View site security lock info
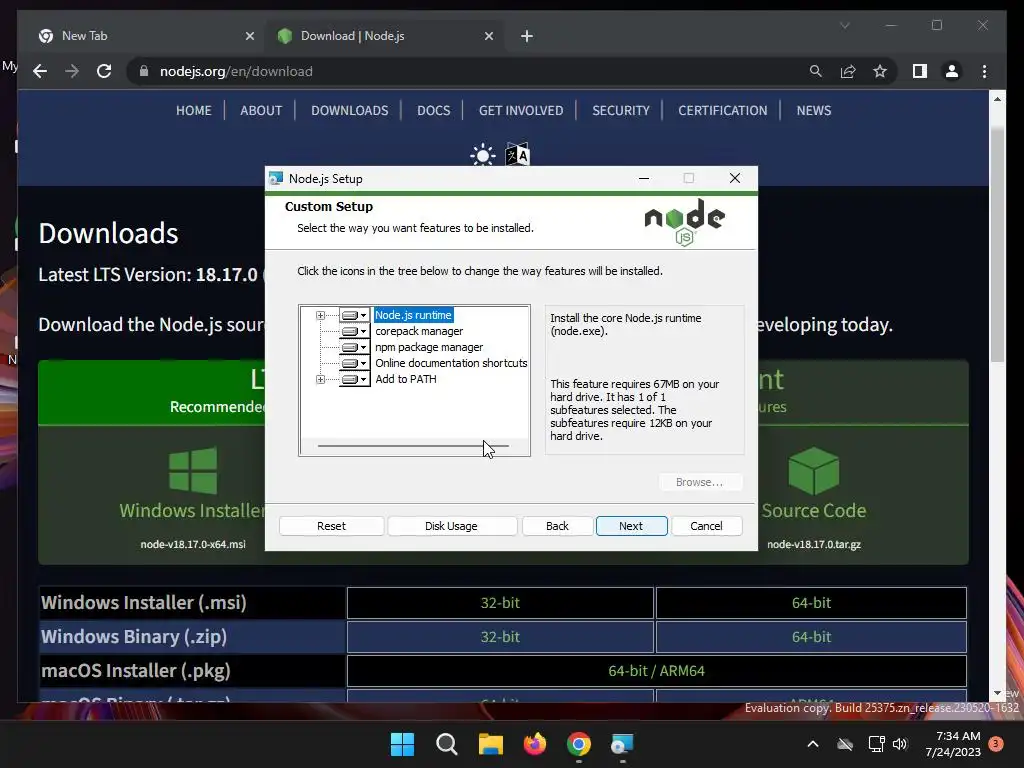Screen dimensions: 1024x768 (x=144, y=71)
